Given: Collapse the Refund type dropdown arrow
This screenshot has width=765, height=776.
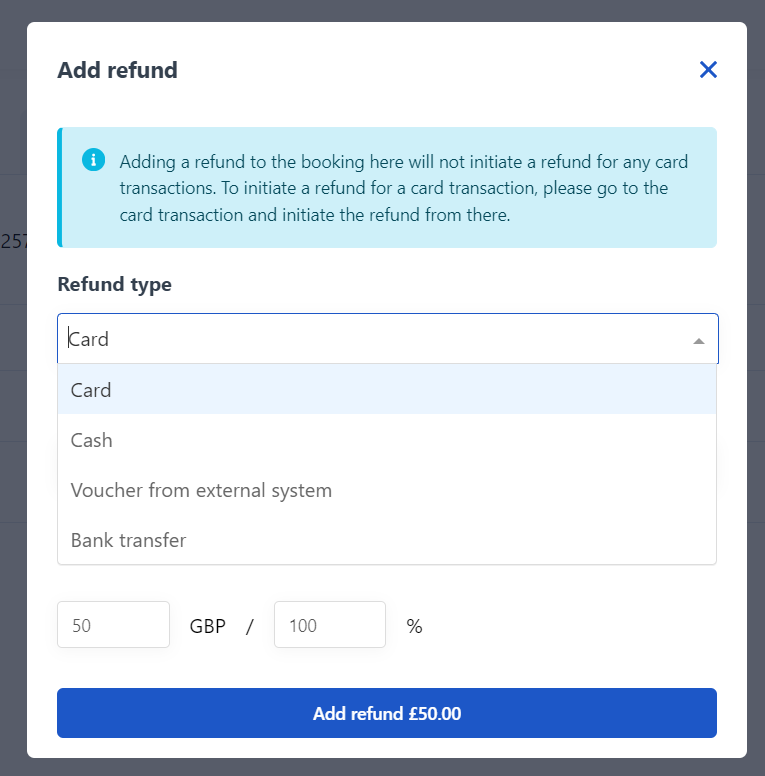Looking at the screenshot, I should (x=699, y=340).
